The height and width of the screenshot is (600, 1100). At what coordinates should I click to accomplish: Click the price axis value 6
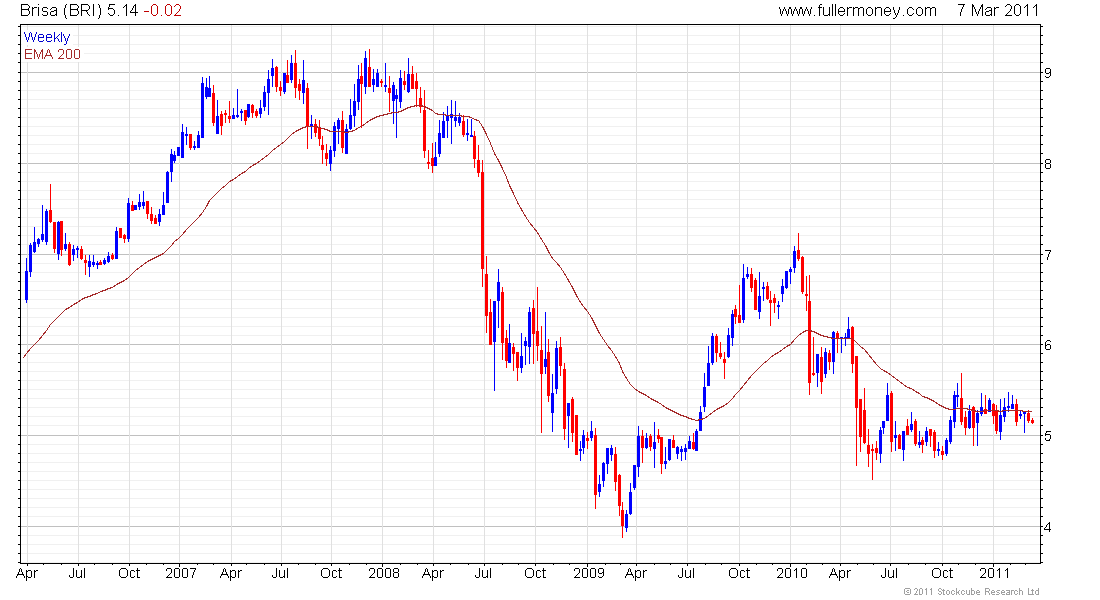click(x=1047, y=345)
